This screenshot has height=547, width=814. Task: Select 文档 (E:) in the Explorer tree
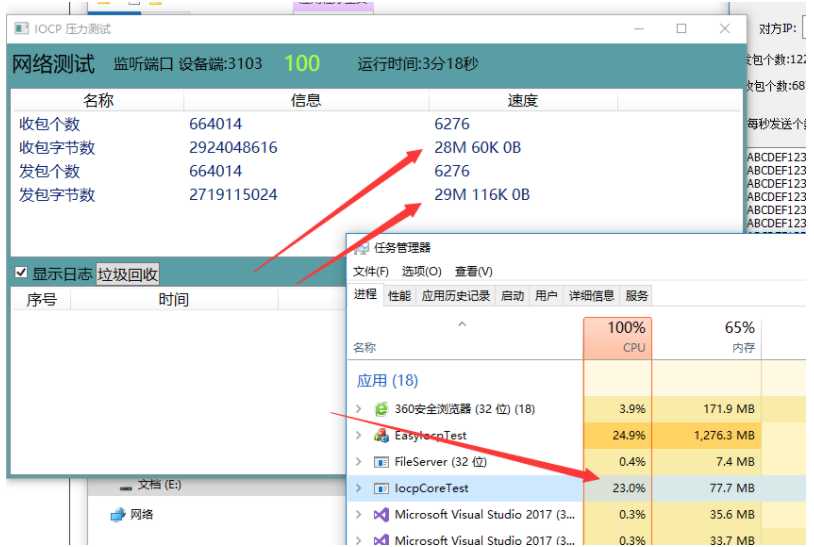coord(159,485)
